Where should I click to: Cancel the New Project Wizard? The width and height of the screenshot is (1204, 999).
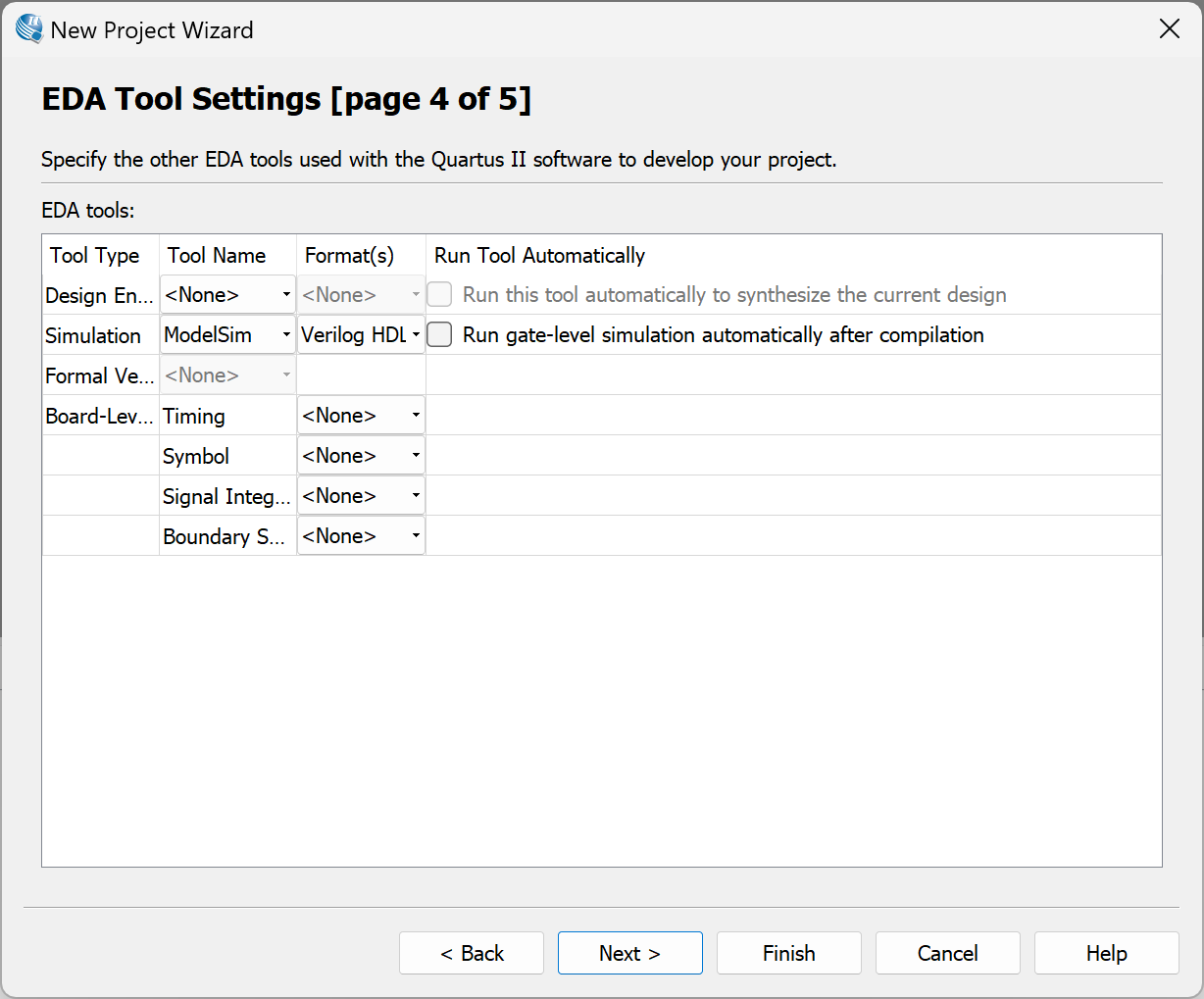948,953
